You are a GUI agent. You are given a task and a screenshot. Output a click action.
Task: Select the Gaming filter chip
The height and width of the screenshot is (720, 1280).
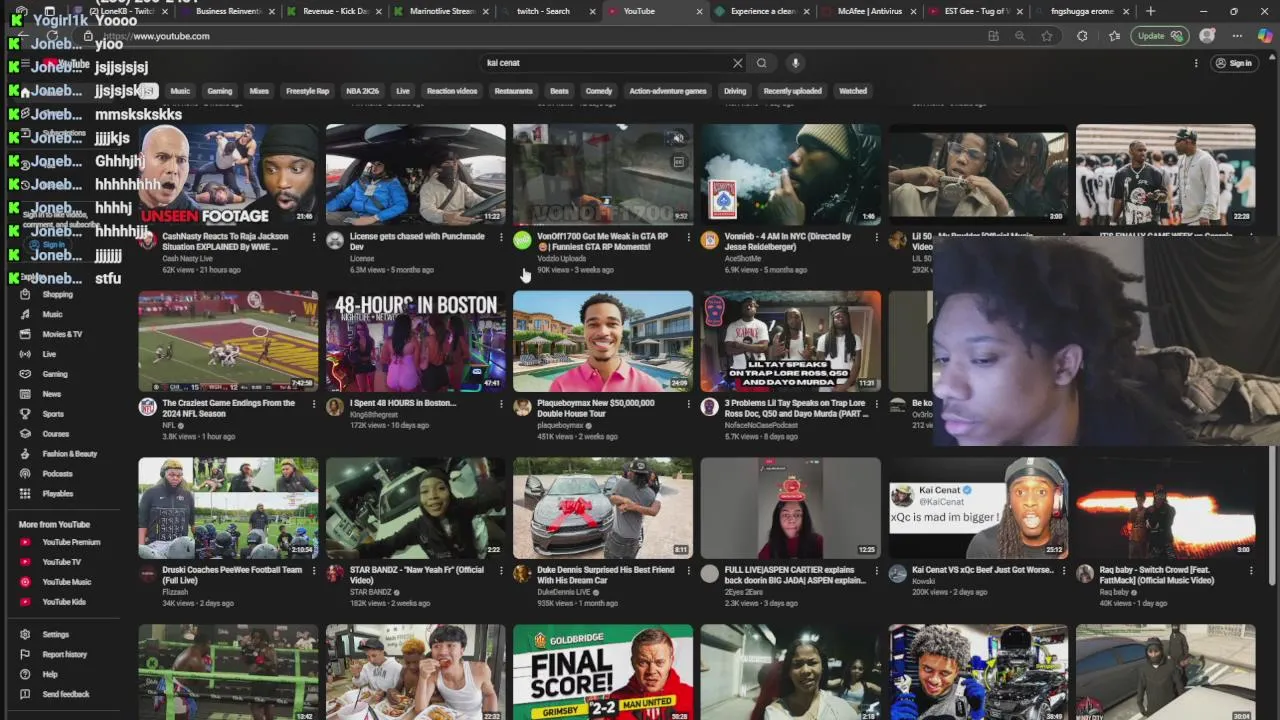(x=219, y=91)
